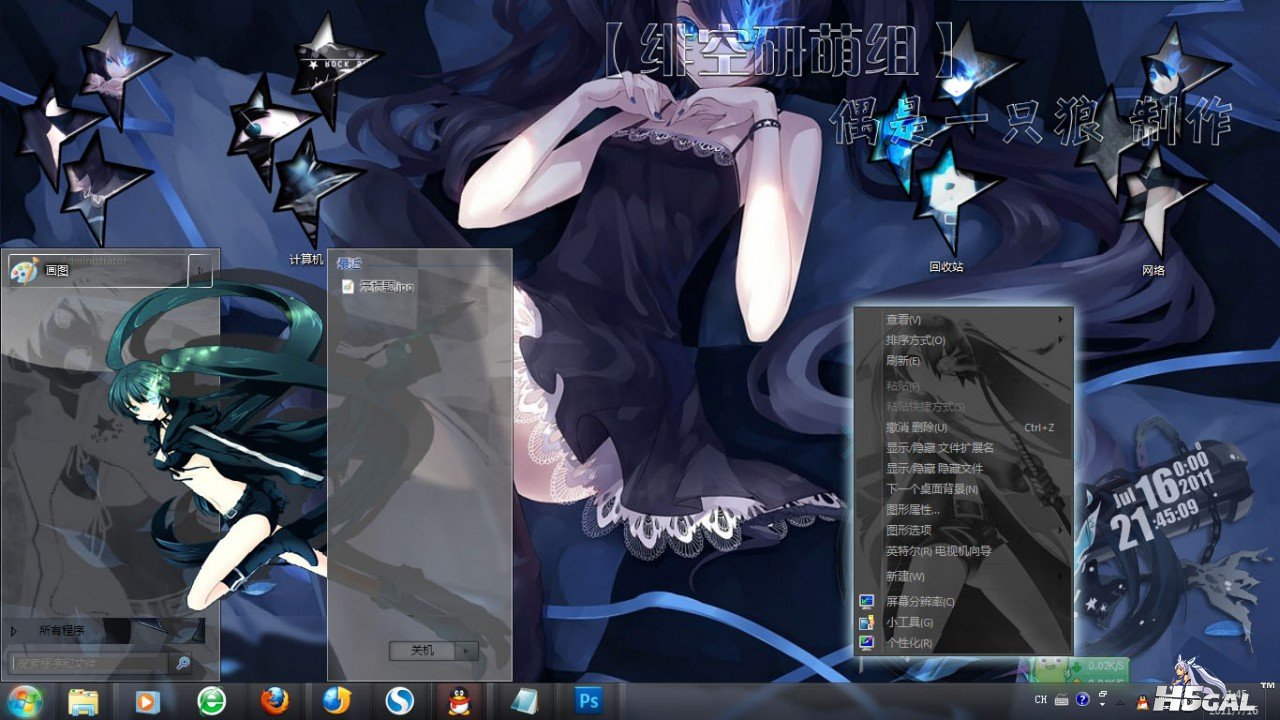Open Photoshop from the taskbar
This screenshot has width=1280, height=720.
click(x=587, y=701)
